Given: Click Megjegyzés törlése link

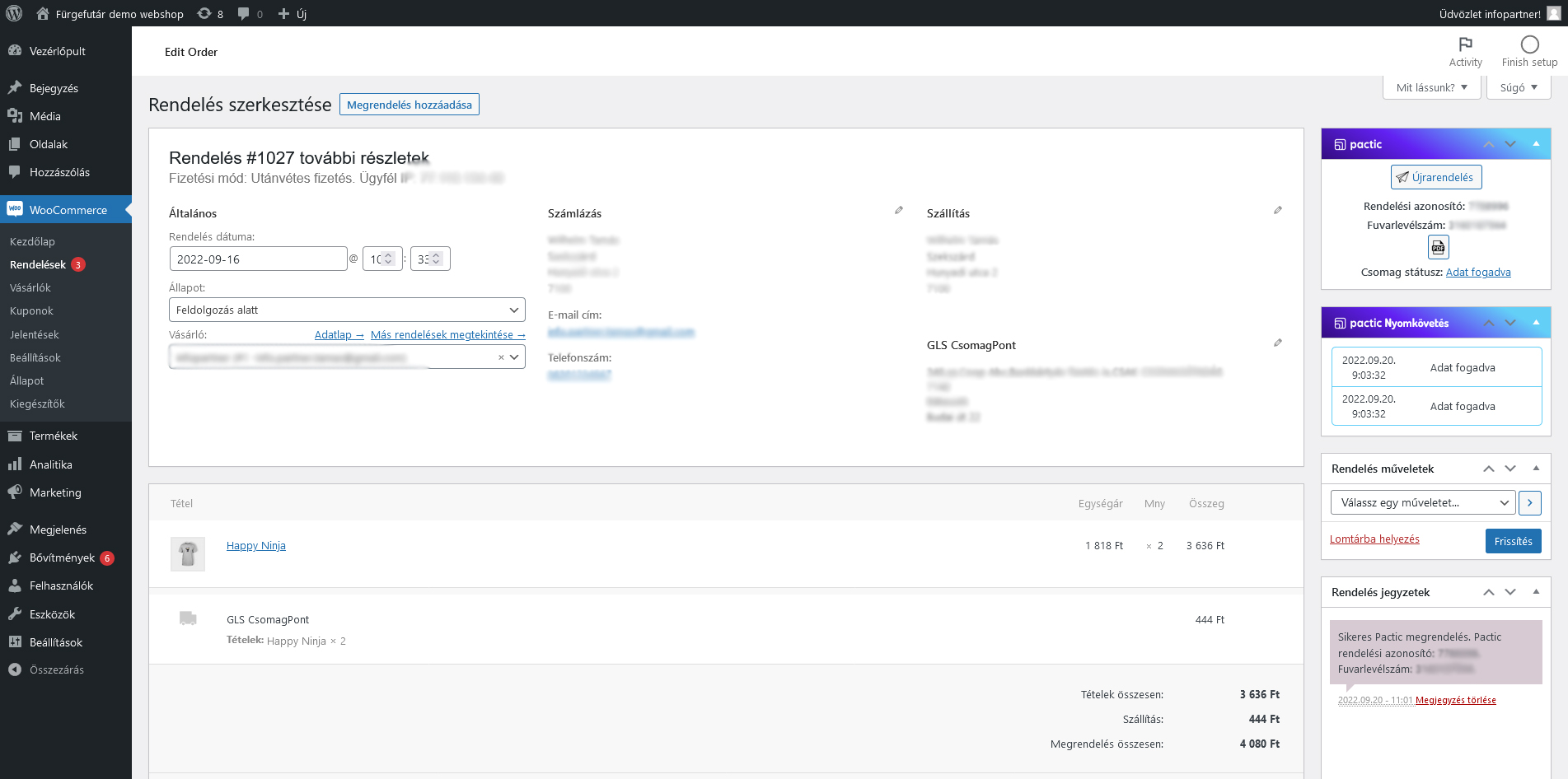Looking at the screenshot, I should (x=1456, y=700).
